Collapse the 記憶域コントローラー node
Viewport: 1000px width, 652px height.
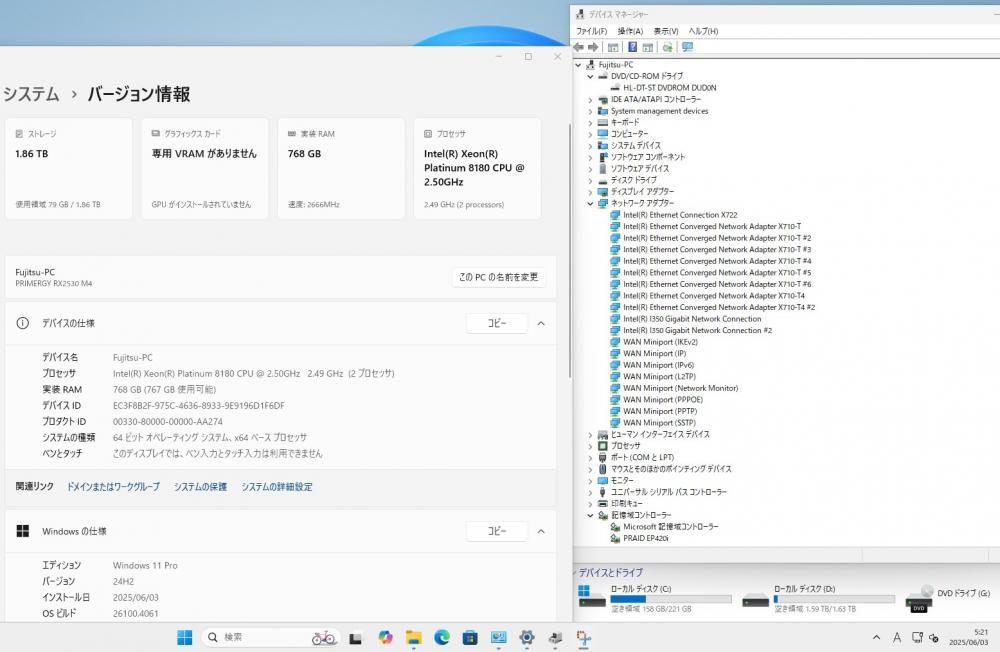590,515
